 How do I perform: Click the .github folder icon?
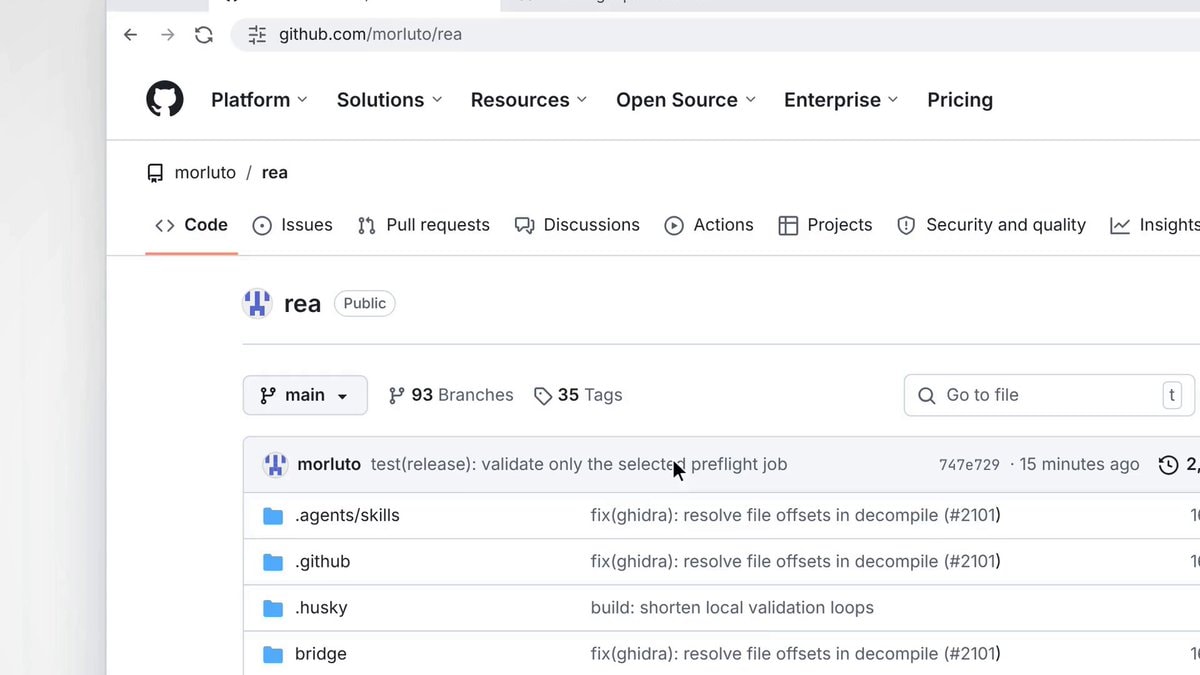click(x=273, y=562)
